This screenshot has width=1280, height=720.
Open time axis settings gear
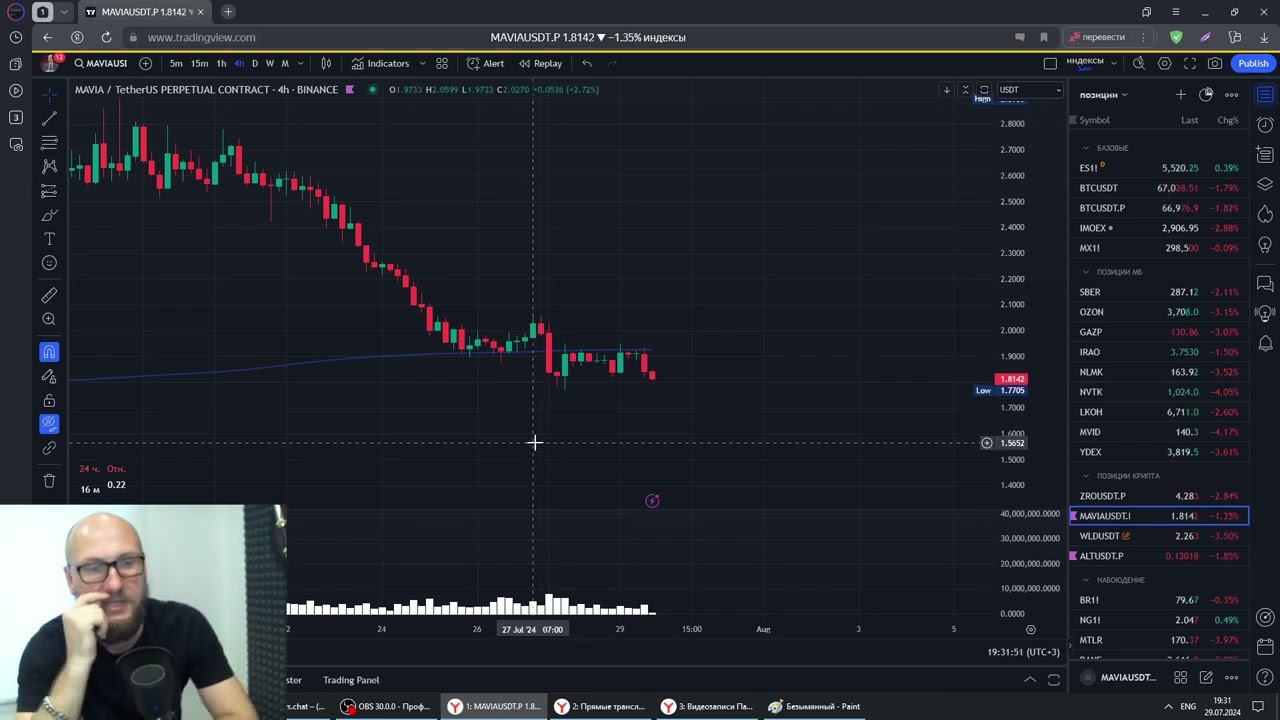(x=1031, y=629)
